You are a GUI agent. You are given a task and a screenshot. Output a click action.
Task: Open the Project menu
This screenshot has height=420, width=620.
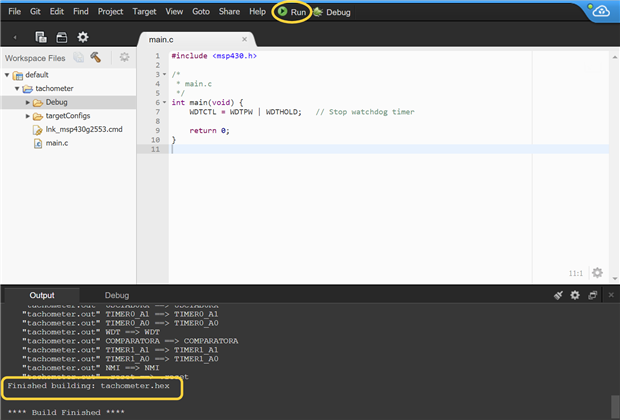pos(110,11)
